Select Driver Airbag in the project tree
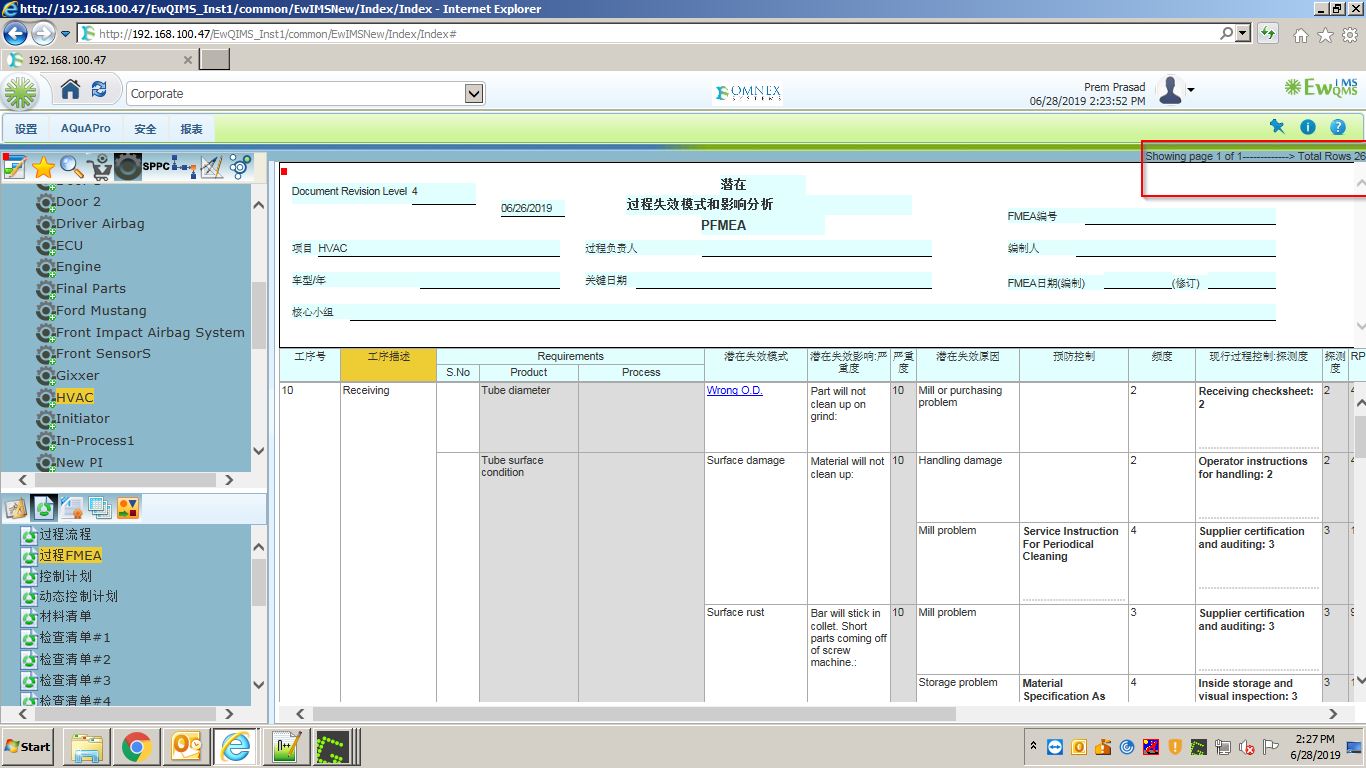 click(x=100, y=223)
